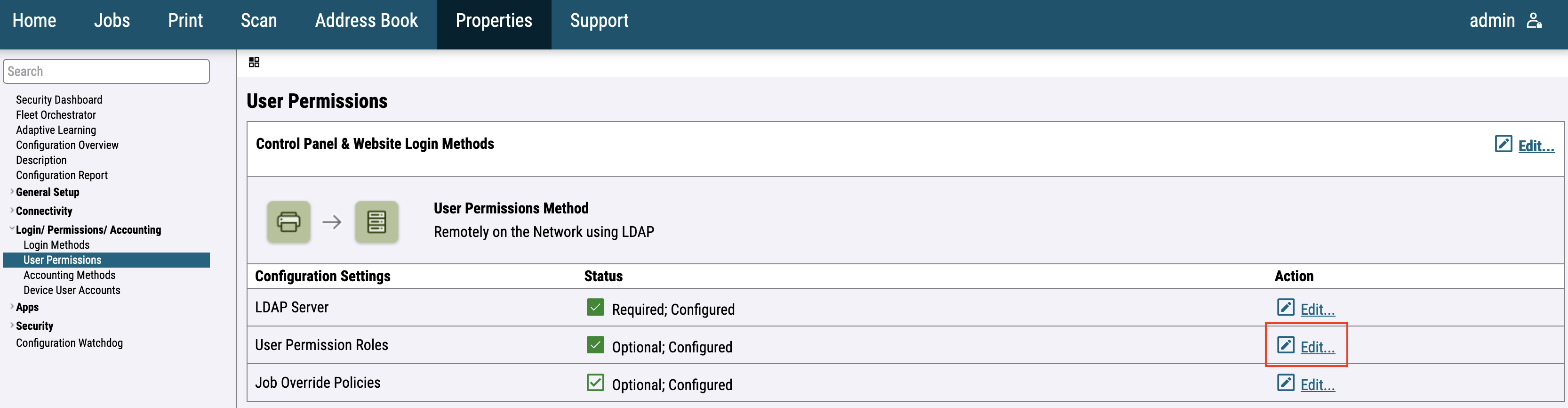Open the Edit link for Job Override Policies
The height and width of the screenshot is (408, 1568).
pos(1317,385)
